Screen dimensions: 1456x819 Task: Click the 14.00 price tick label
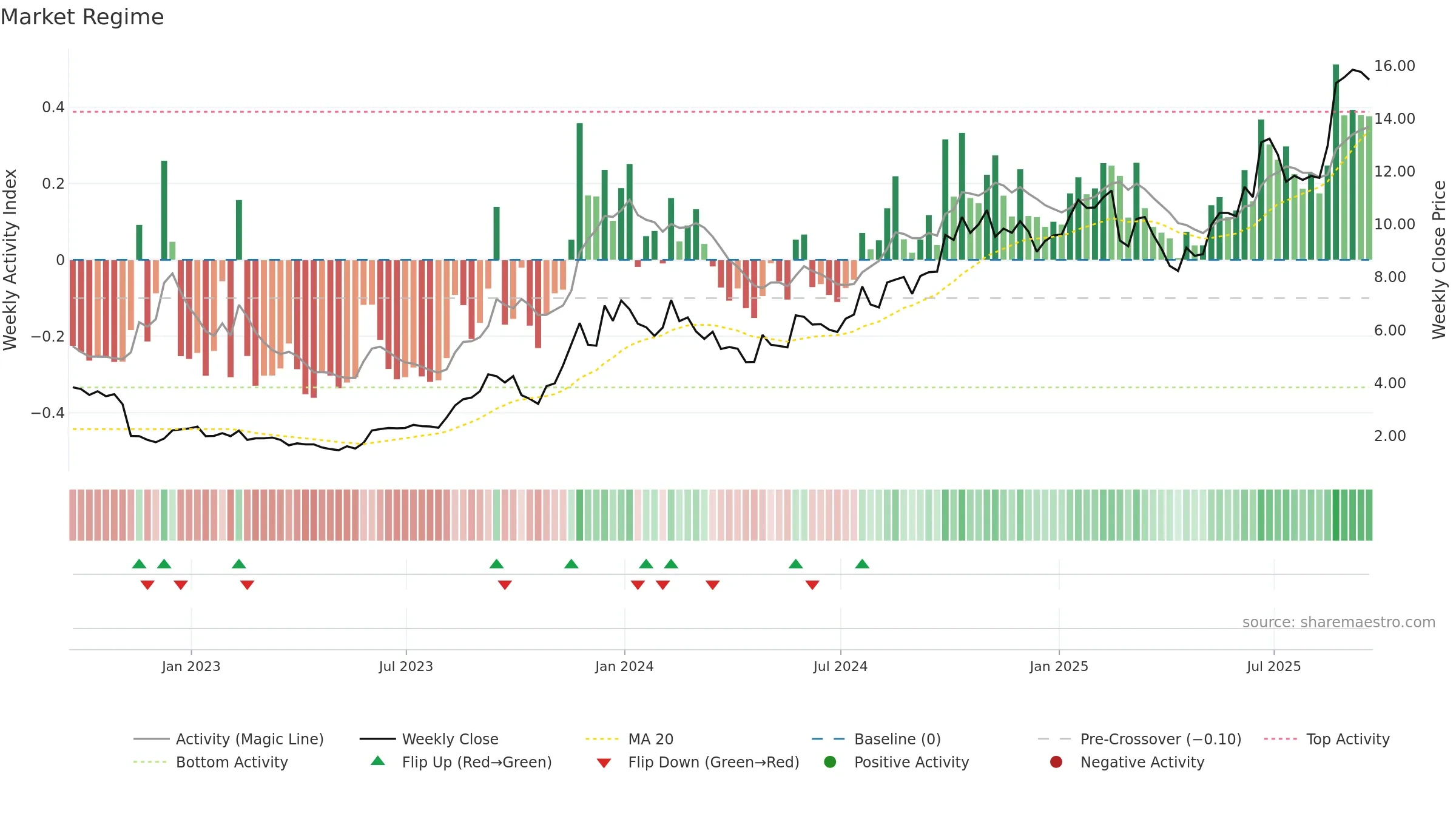[x=1395, y=119]
